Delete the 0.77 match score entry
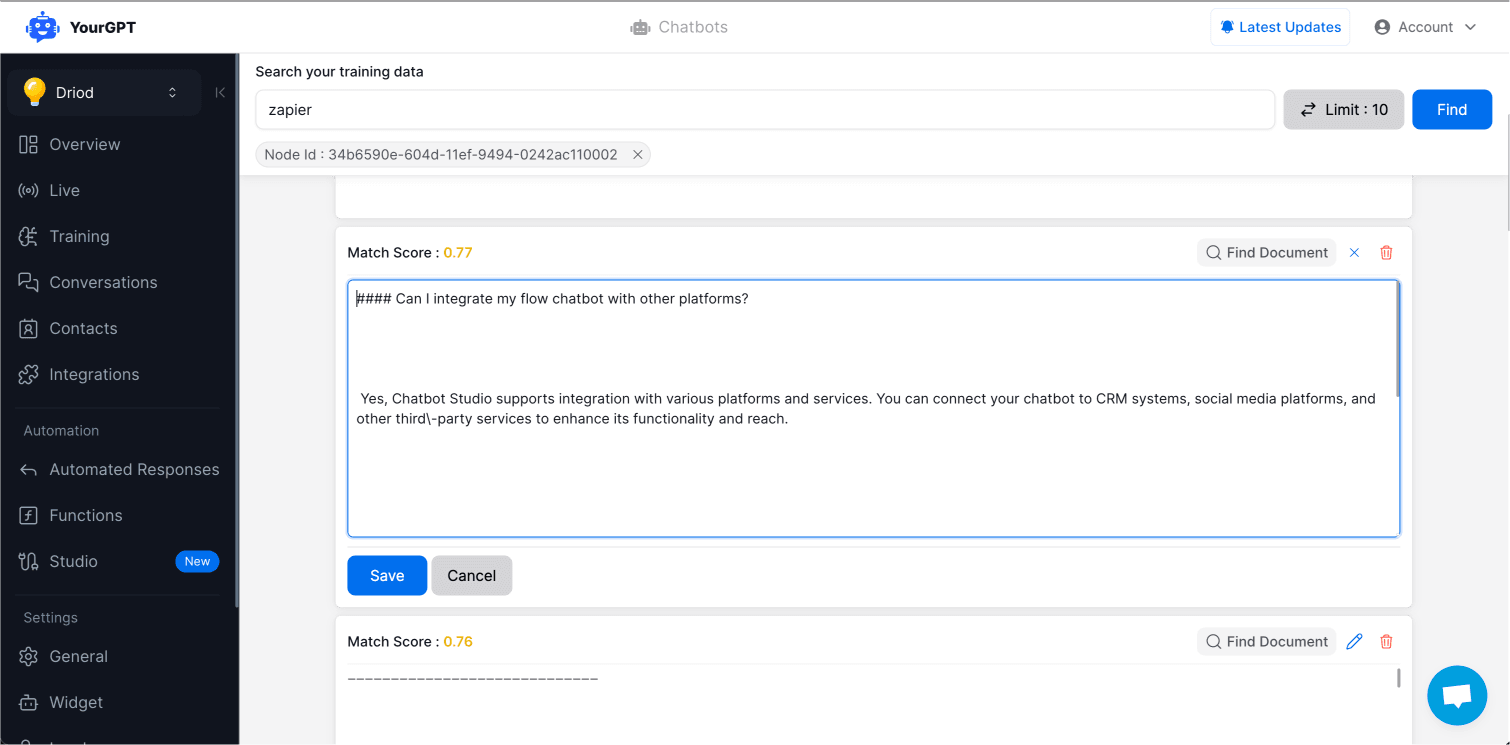 point(1386,252)
